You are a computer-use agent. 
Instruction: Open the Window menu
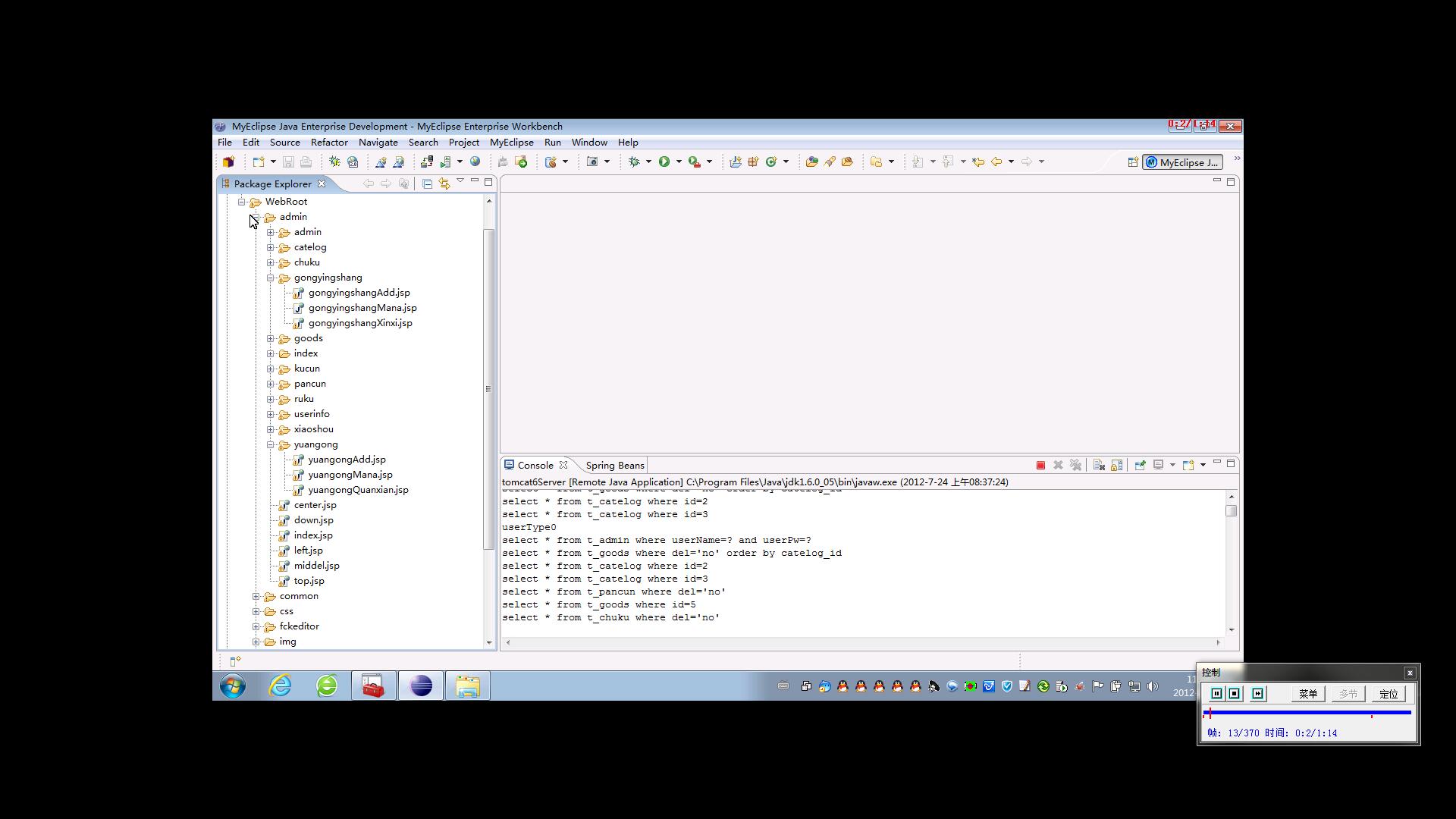pyautogui.click(x=589, y=143)
